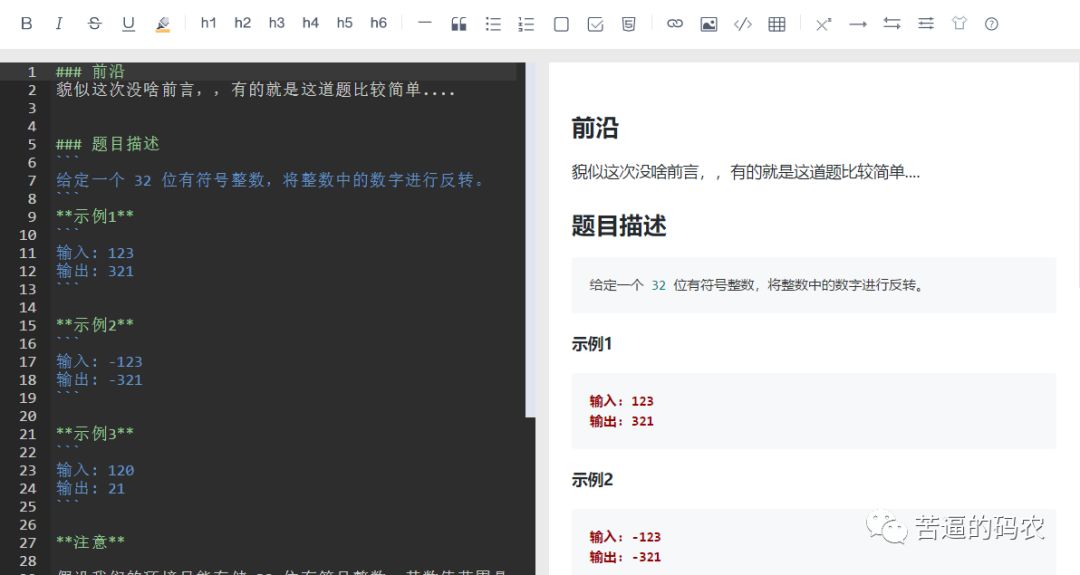Click '输出: -321' in the preview

[x=625, y=557]
